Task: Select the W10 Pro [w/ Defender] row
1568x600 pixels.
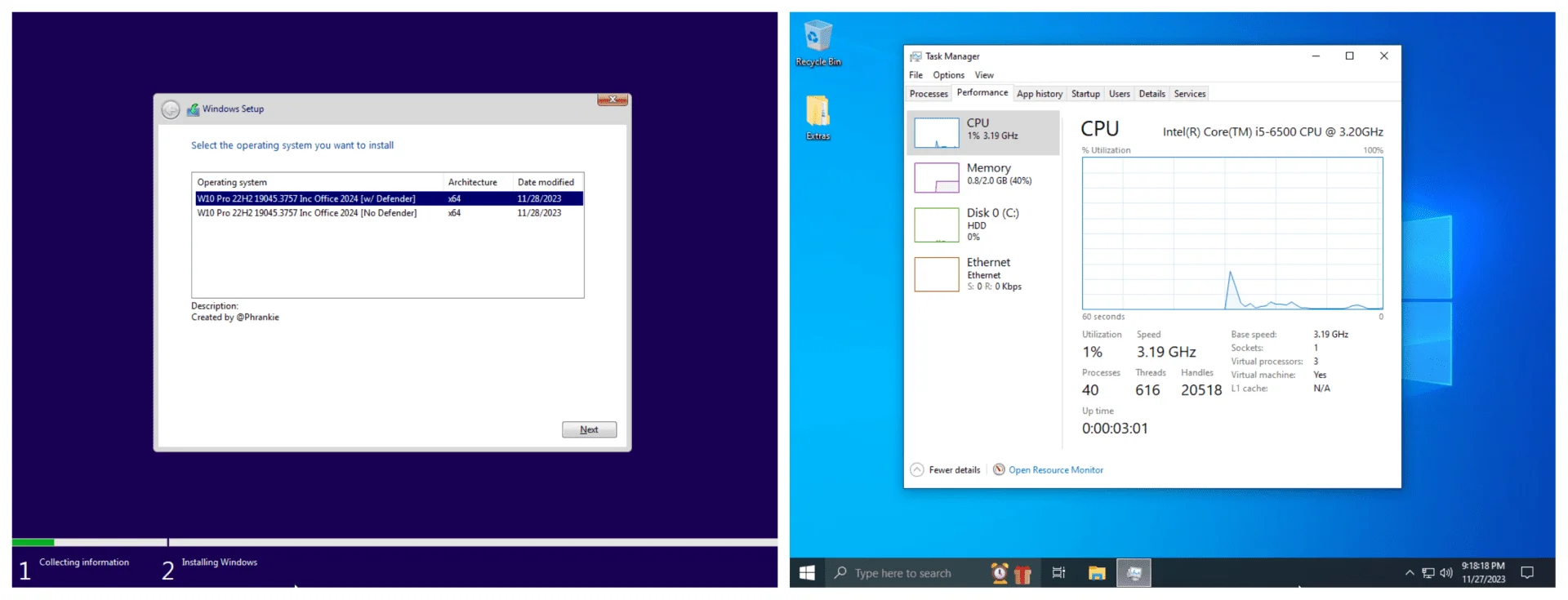Action: point(389,198)
